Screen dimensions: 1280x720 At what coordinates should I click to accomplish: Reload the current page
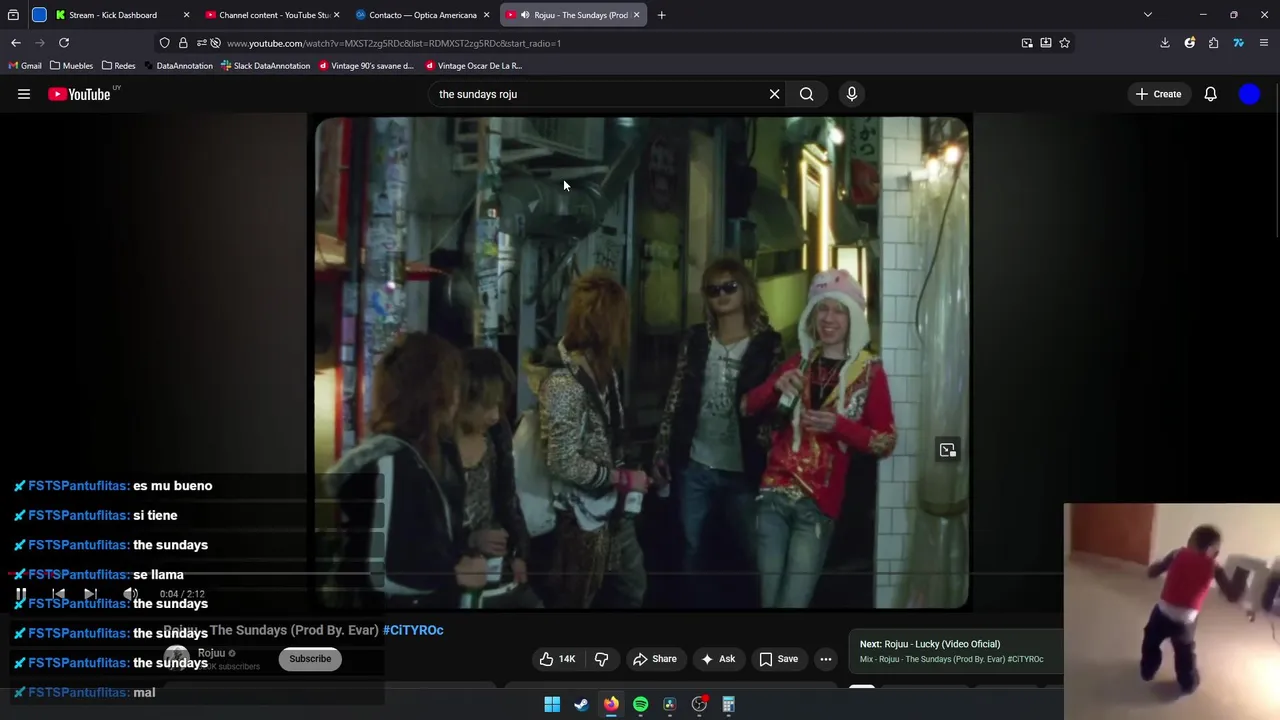(x=64, y=43)
